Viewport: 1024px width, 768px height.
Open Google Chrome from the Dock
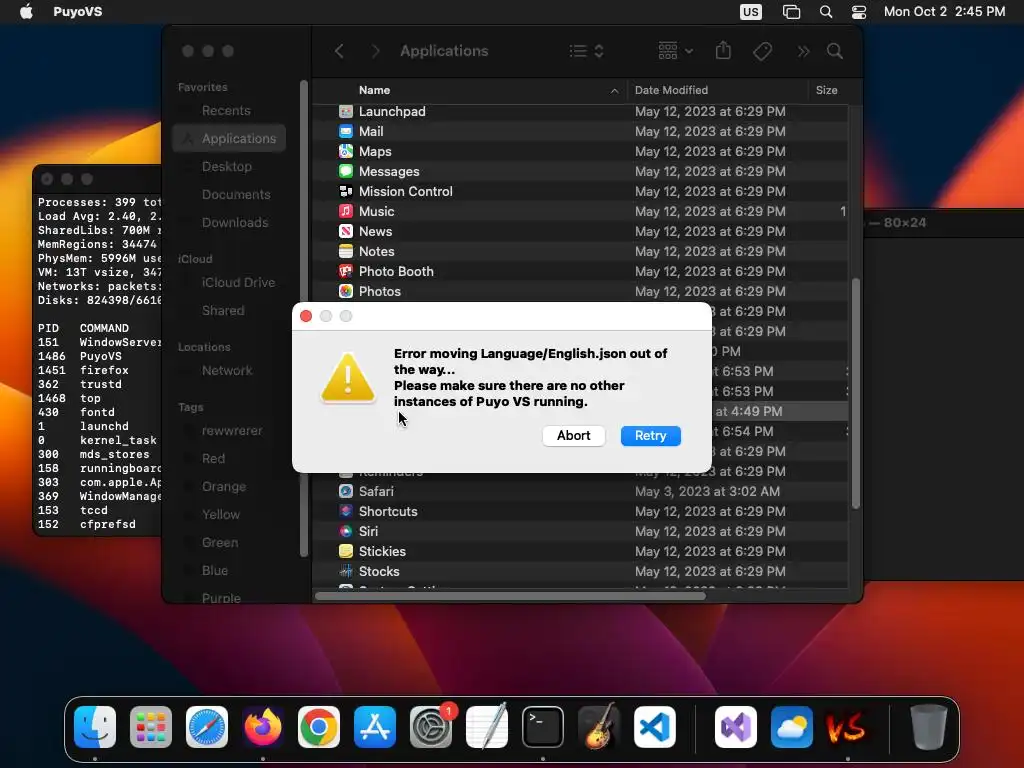pos(319,727)
